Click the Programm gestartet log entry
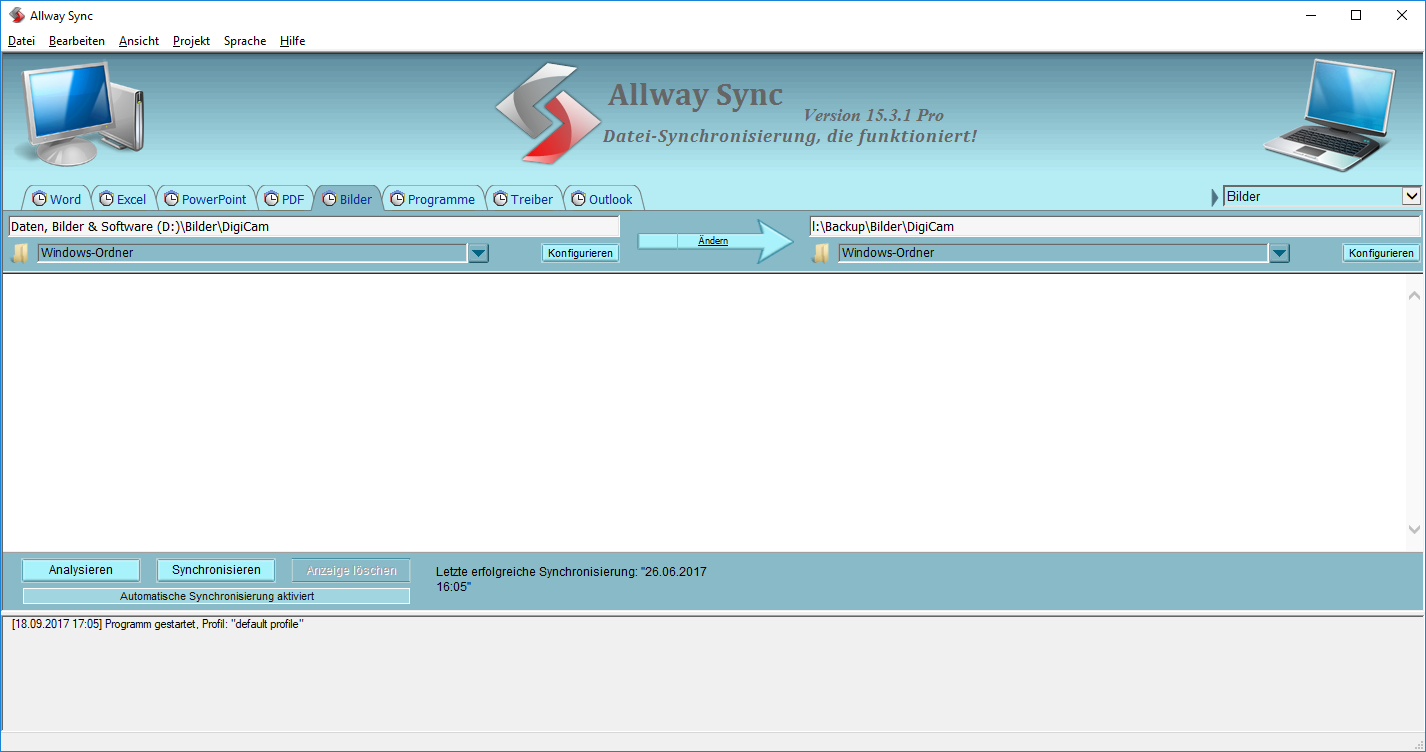Screen dimensions: 1426x752 pos(157,624)
